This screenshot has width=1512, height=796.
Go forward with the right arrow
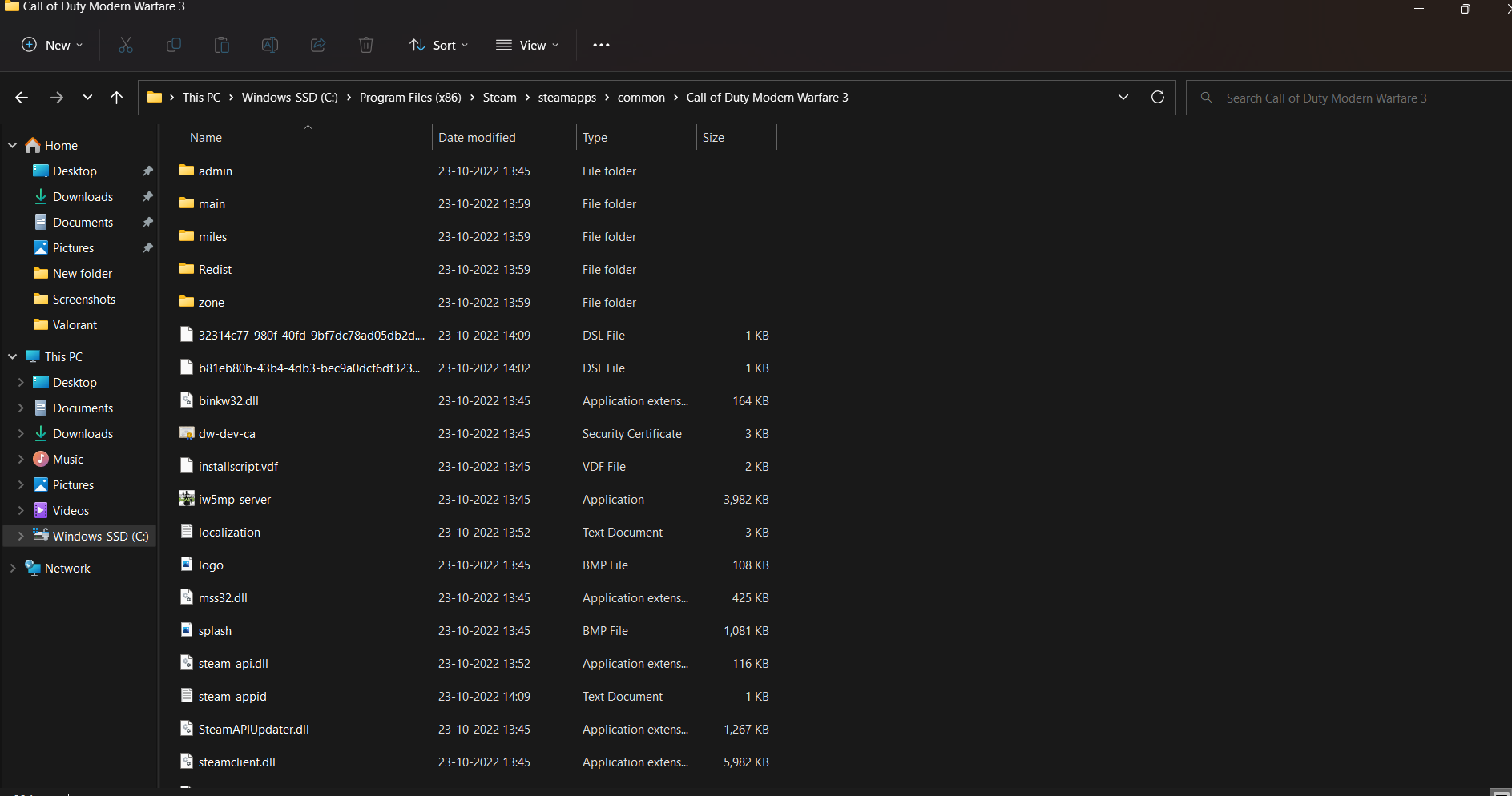[57, 98]
